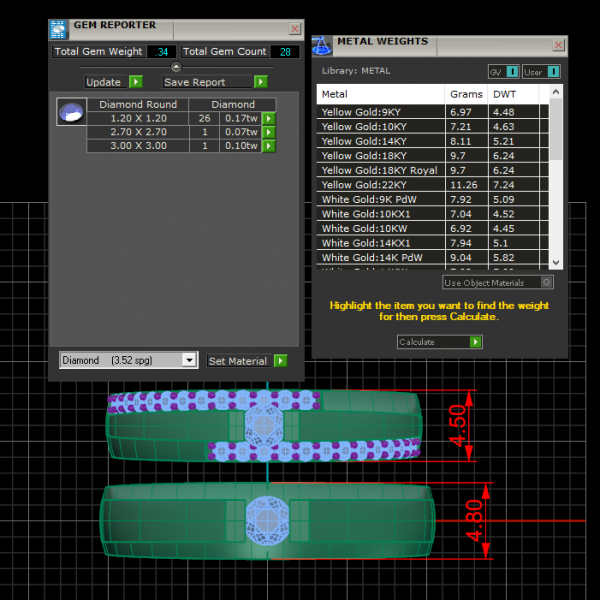Click the round diamond gem thumbnail
This screenshot has width=600, height=600.
[x=70, y=113]
